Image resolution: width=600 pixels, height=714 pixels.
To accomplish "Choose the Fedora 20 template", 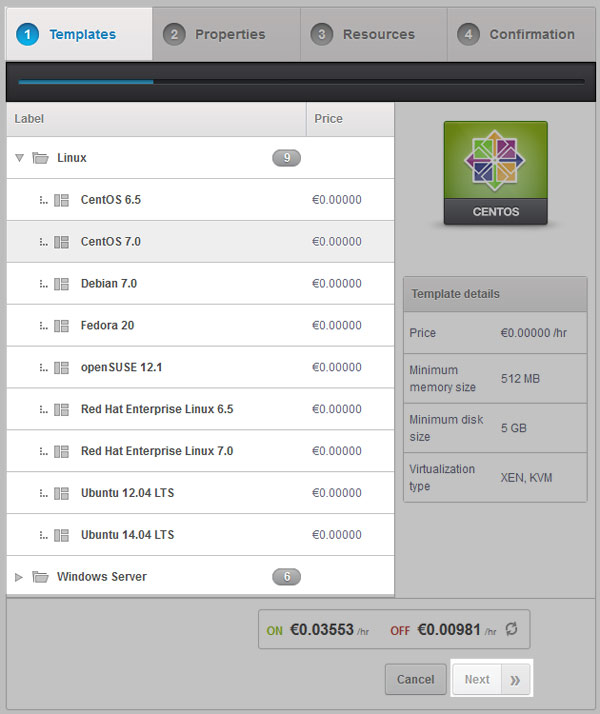I will (200, 326).
